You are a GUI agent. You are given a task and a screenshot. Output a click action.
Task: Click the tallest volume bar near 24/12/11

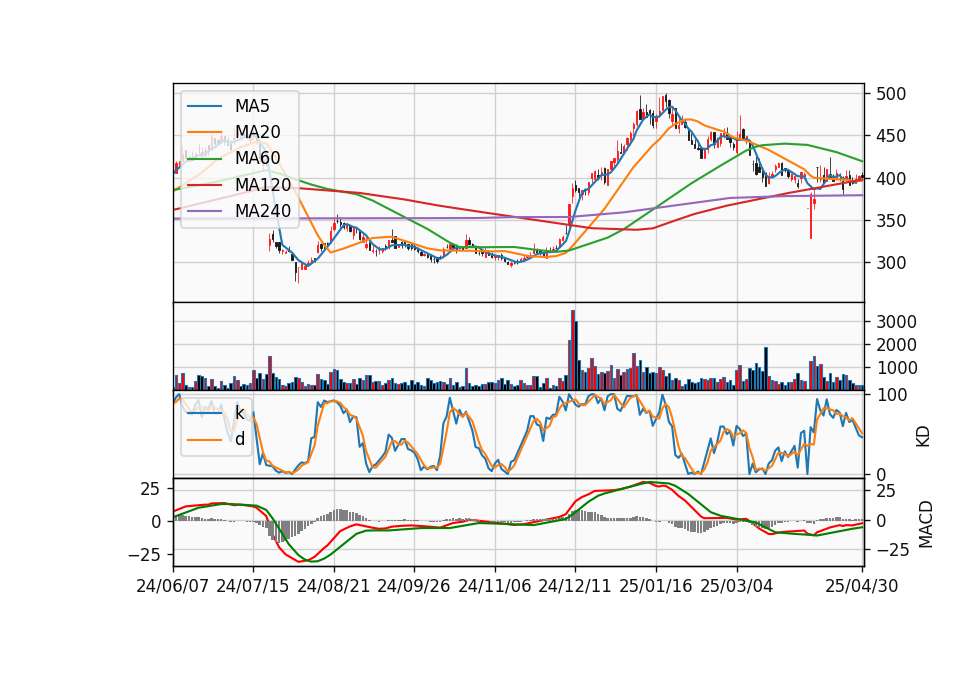pos(573,350)
